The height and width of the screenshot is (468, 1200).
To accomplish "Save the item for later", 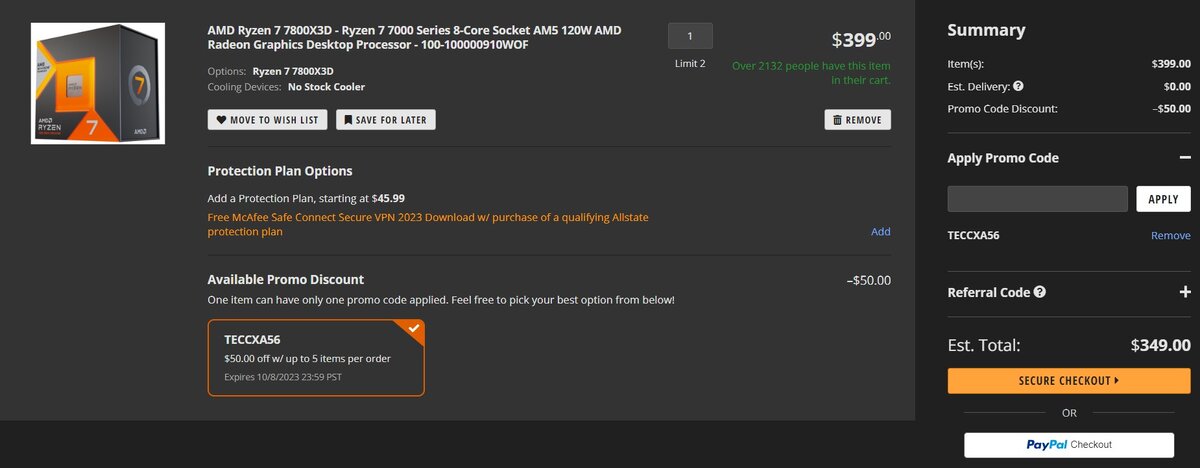I will (385, 120).
